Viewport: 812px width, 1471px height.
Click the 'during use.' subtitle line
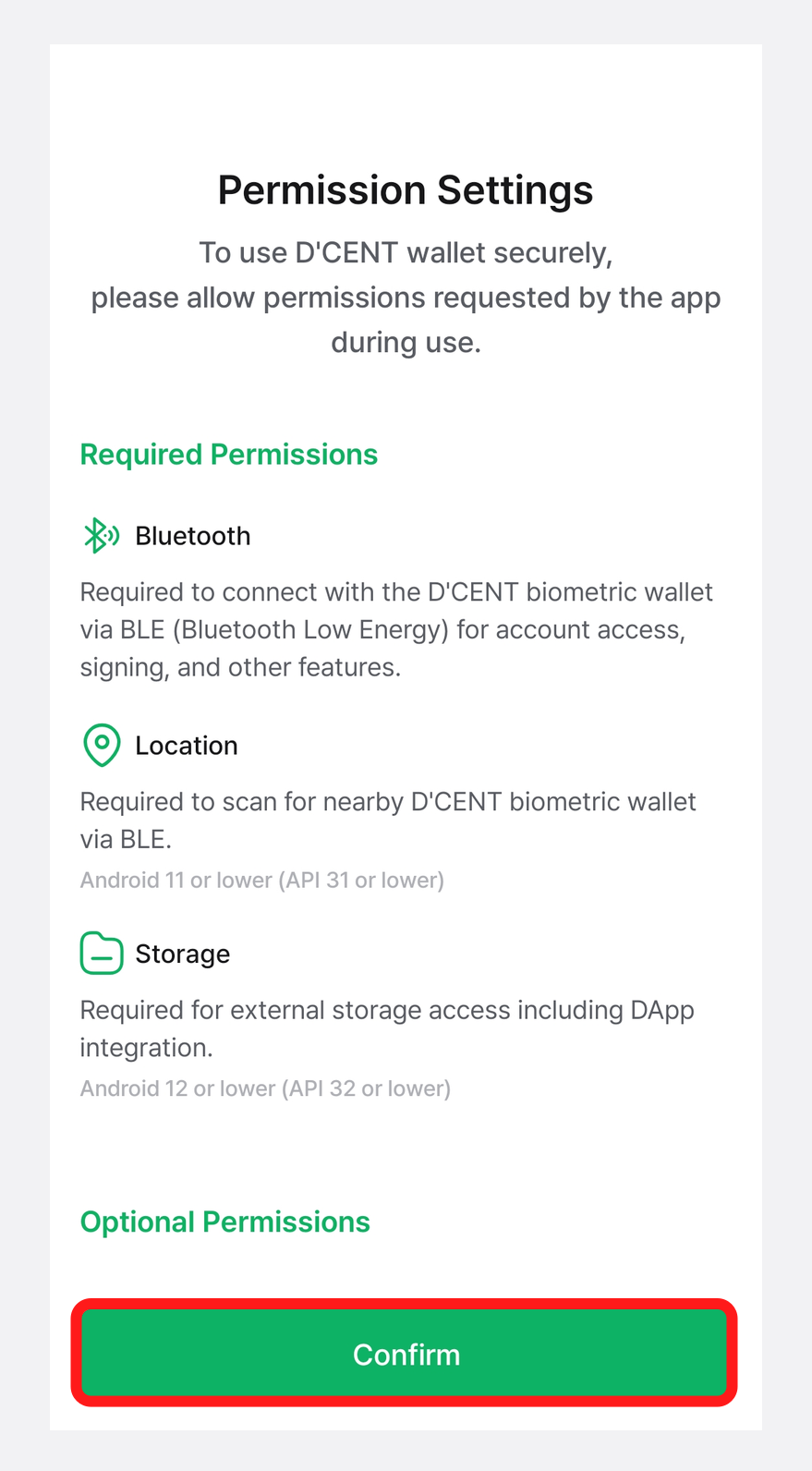(406, 343)
